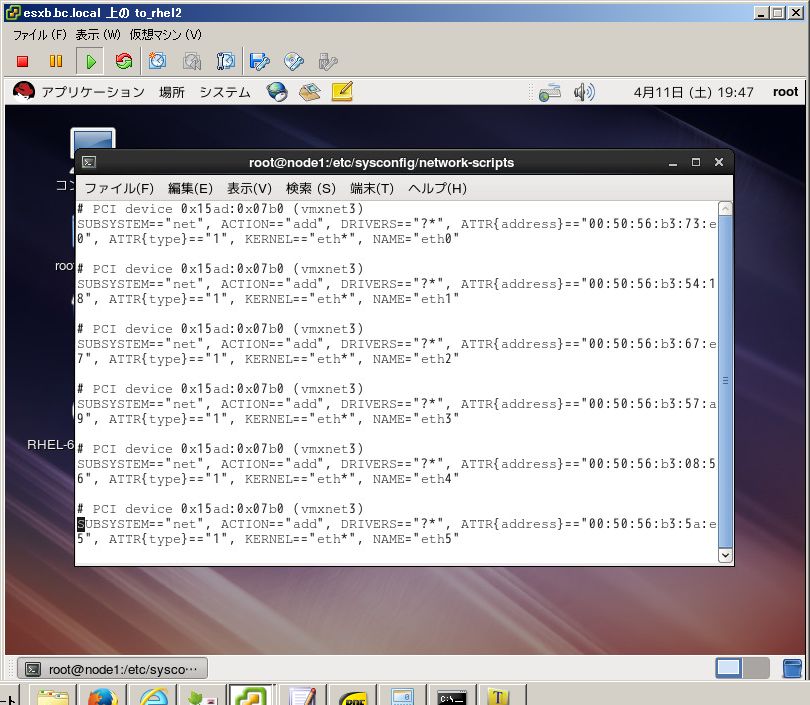Screen dimensions: 810x705
Task: Click the rule line with address 00:50:56:b3:57:a
Action: (x=397, y=404)
